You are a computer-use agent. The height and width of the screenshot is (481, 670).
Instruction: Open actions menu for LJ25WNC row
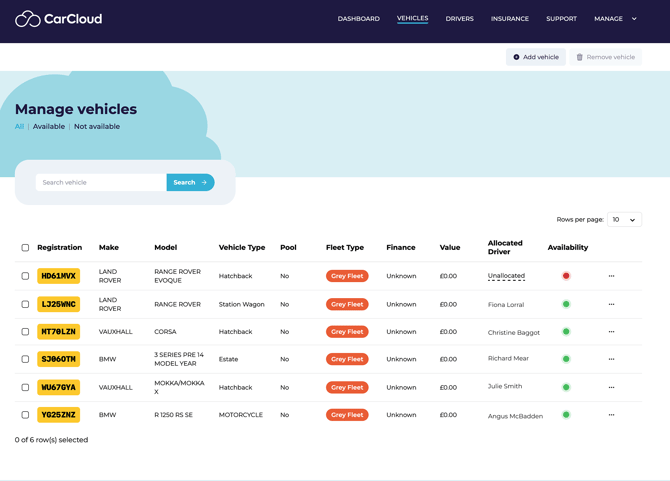pos(611,304)
